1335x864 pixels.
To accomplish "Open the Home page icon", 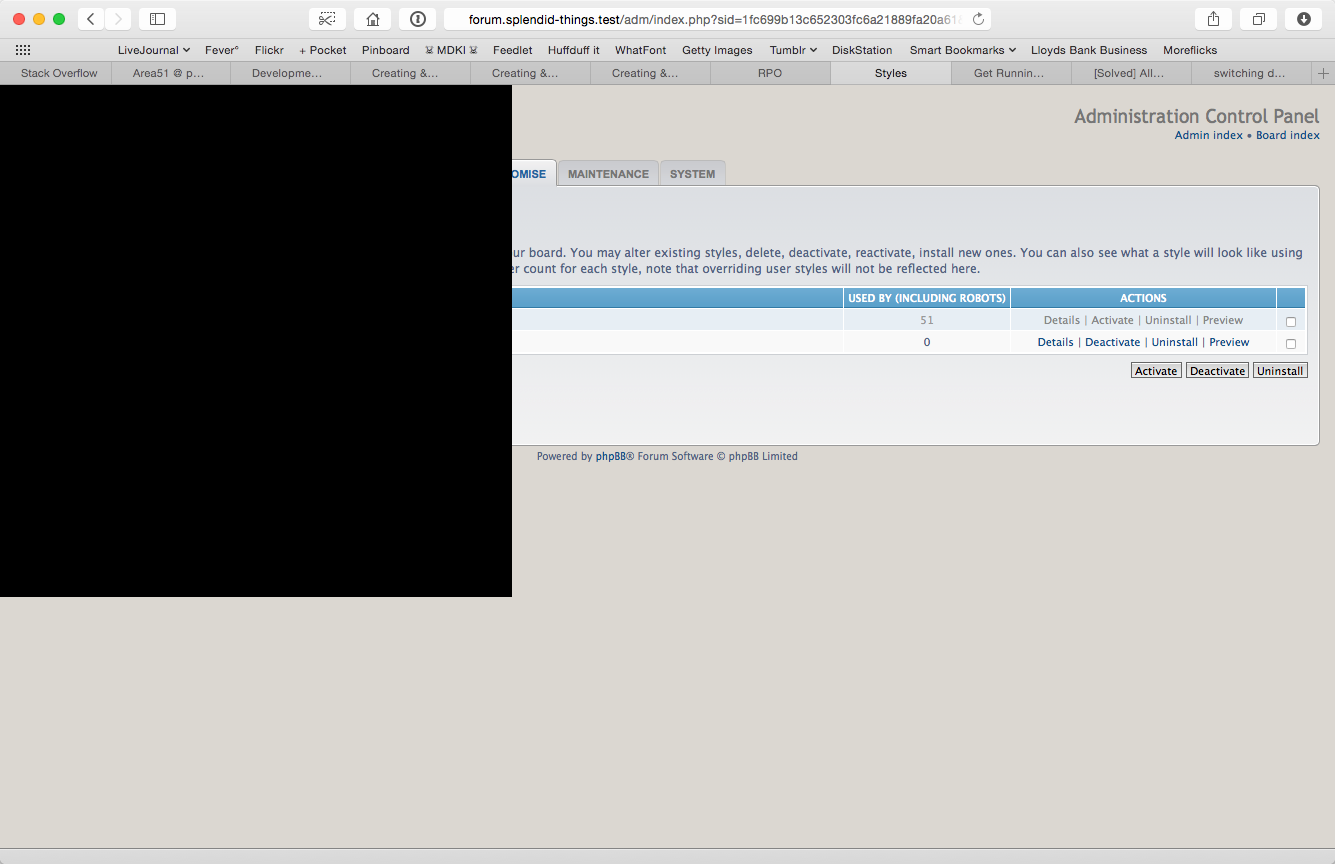I will (372, 19).
